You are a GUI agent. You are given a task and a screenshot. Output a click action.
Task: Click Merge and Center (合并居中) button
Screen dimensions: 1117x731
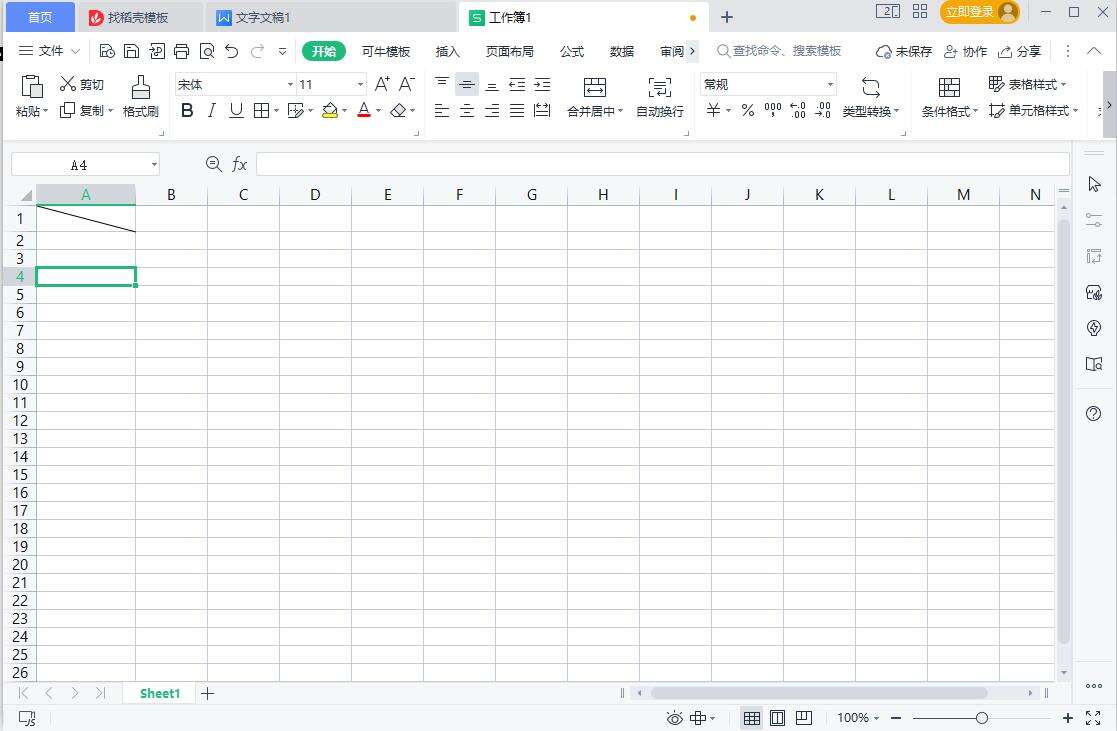(x=595, y=97)
